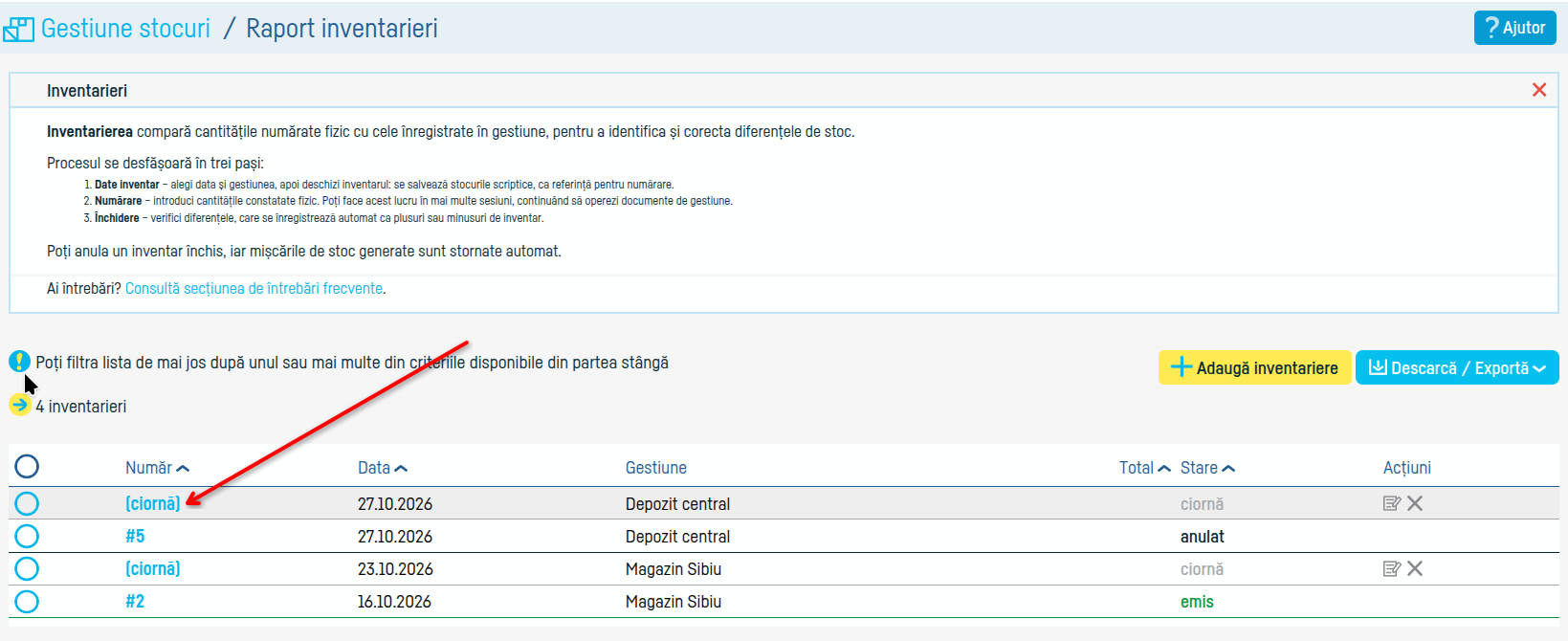The image size is (1568, 641).
Task: Open inventory #5
Action: click(135, 536)
